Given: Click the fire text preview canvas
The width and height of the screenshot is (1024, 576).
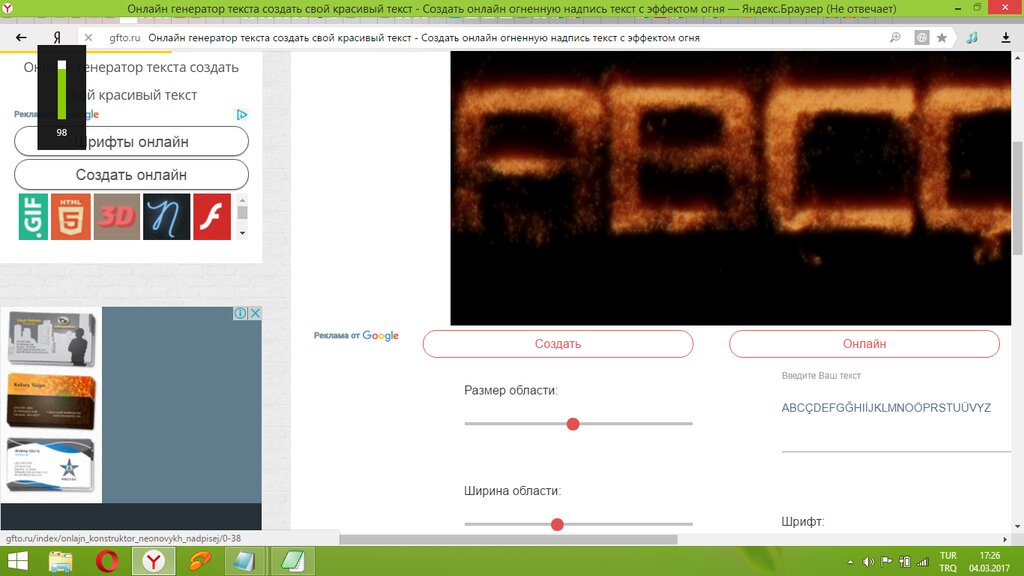Looking at the screenshot, I should click(x=730, y=188).
